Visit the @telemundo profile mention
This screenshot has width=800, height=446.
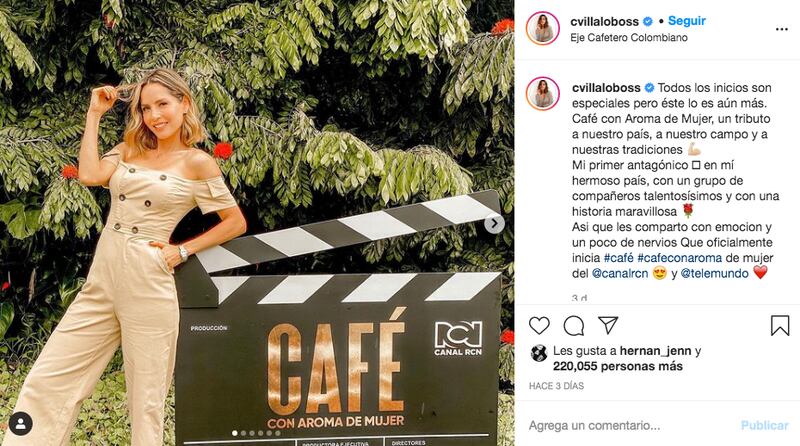(x=714, y=274)
